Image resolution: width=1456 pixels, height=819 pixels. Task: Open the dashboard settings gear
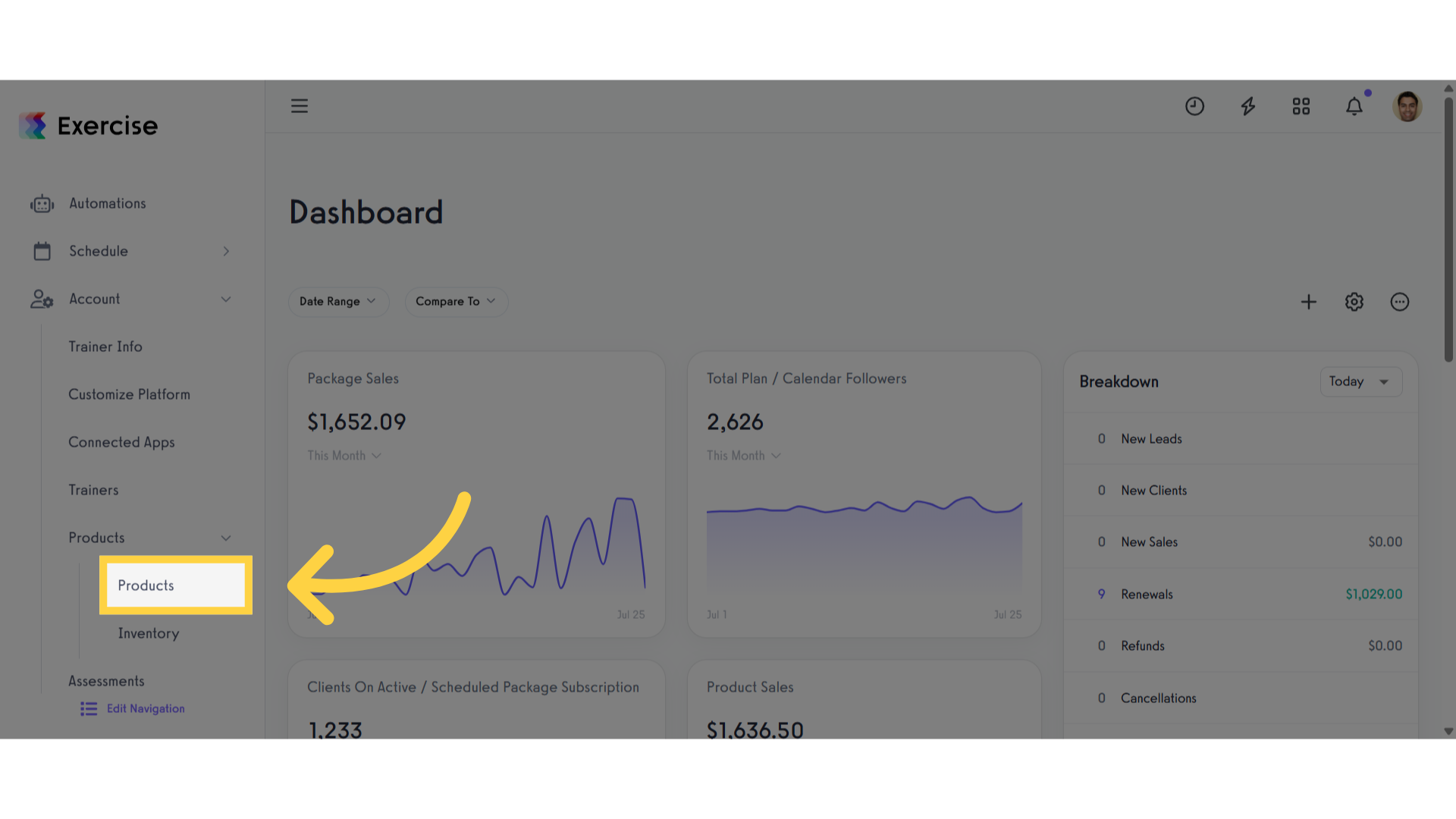(x=1354, y=302)
